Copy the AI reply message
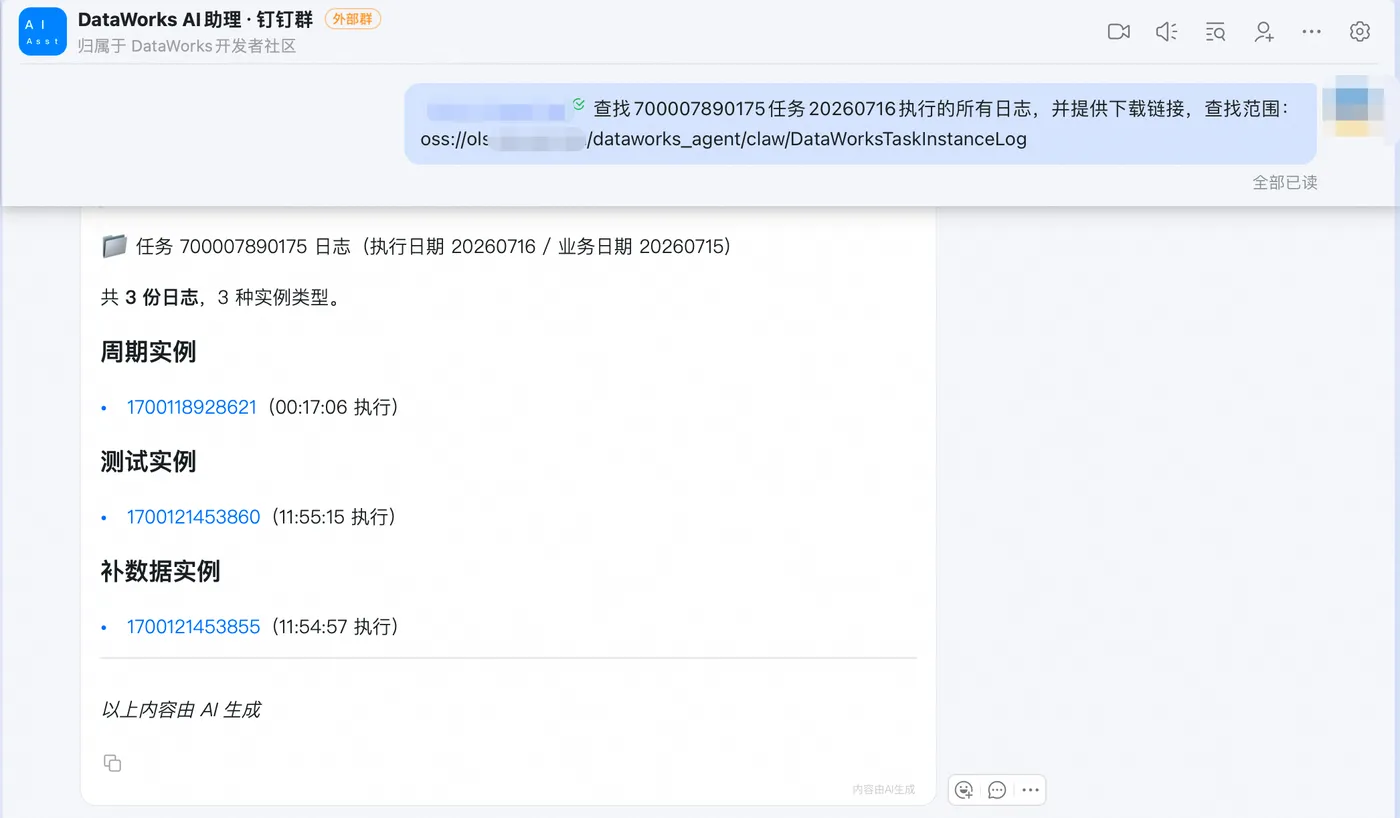Screen dimensions: 1400x818 point(112,763)
